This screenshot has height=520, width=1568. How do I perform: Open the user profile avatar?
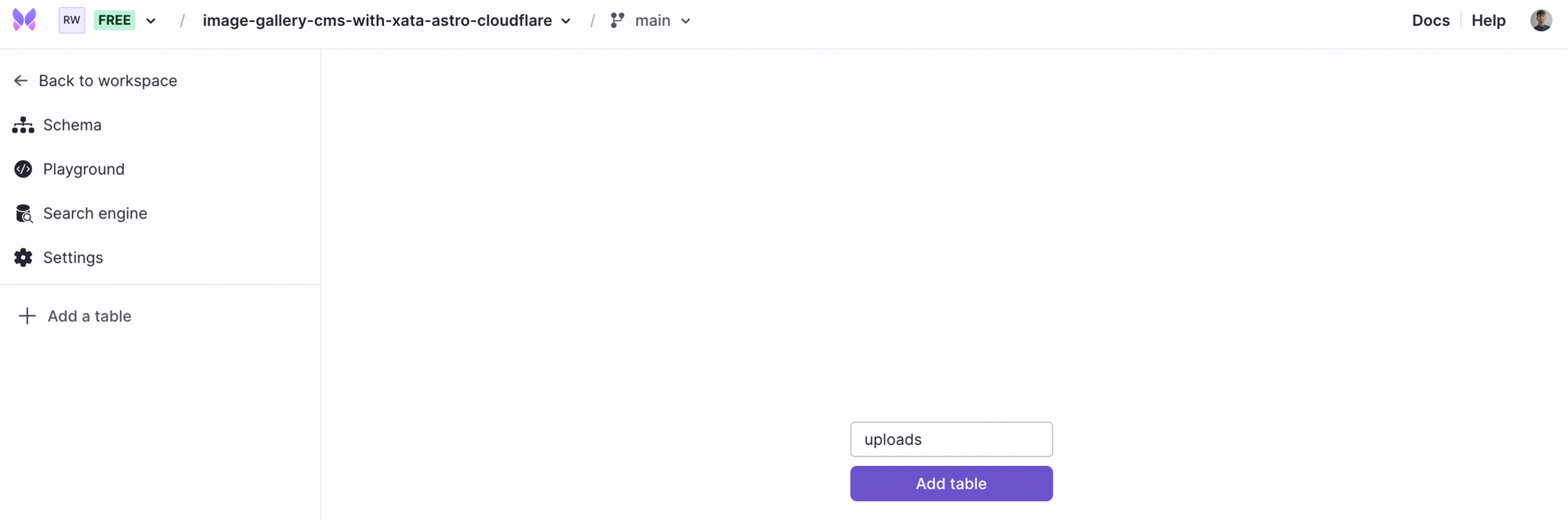1541,20
